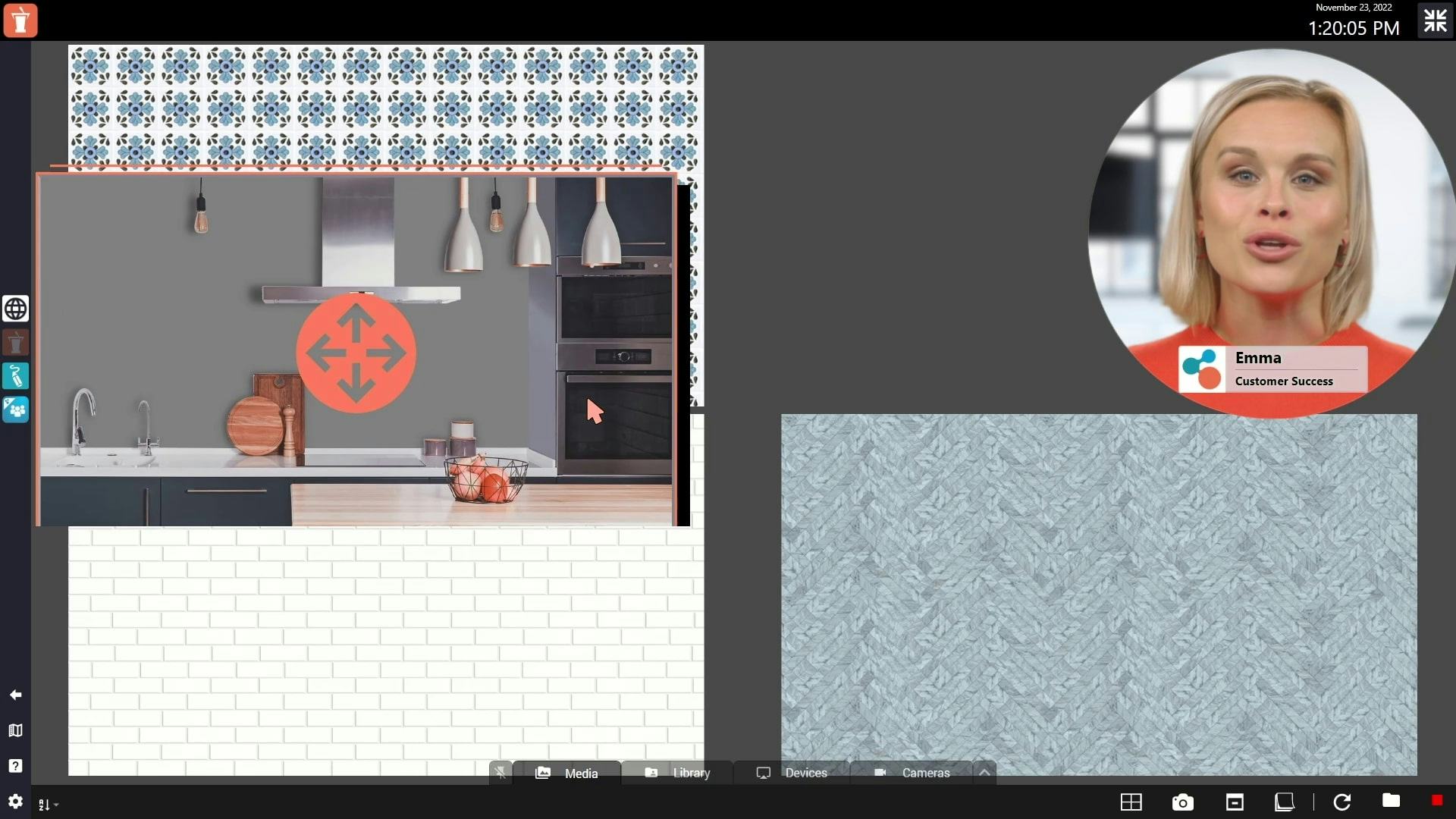Image resolution: width=1456 pixels, height=819 pixels.
Task: Open the collaborators people panel
Action: coord(15,409)
